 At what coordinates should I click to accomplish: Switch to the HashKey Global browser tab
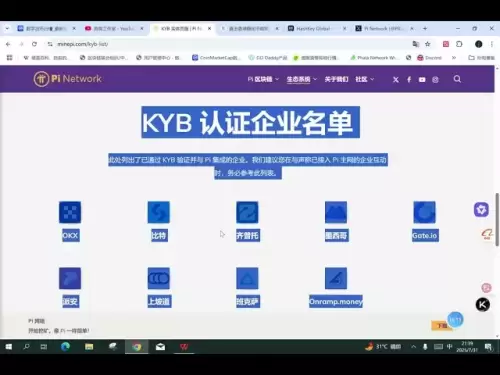(x=317, y=29)
